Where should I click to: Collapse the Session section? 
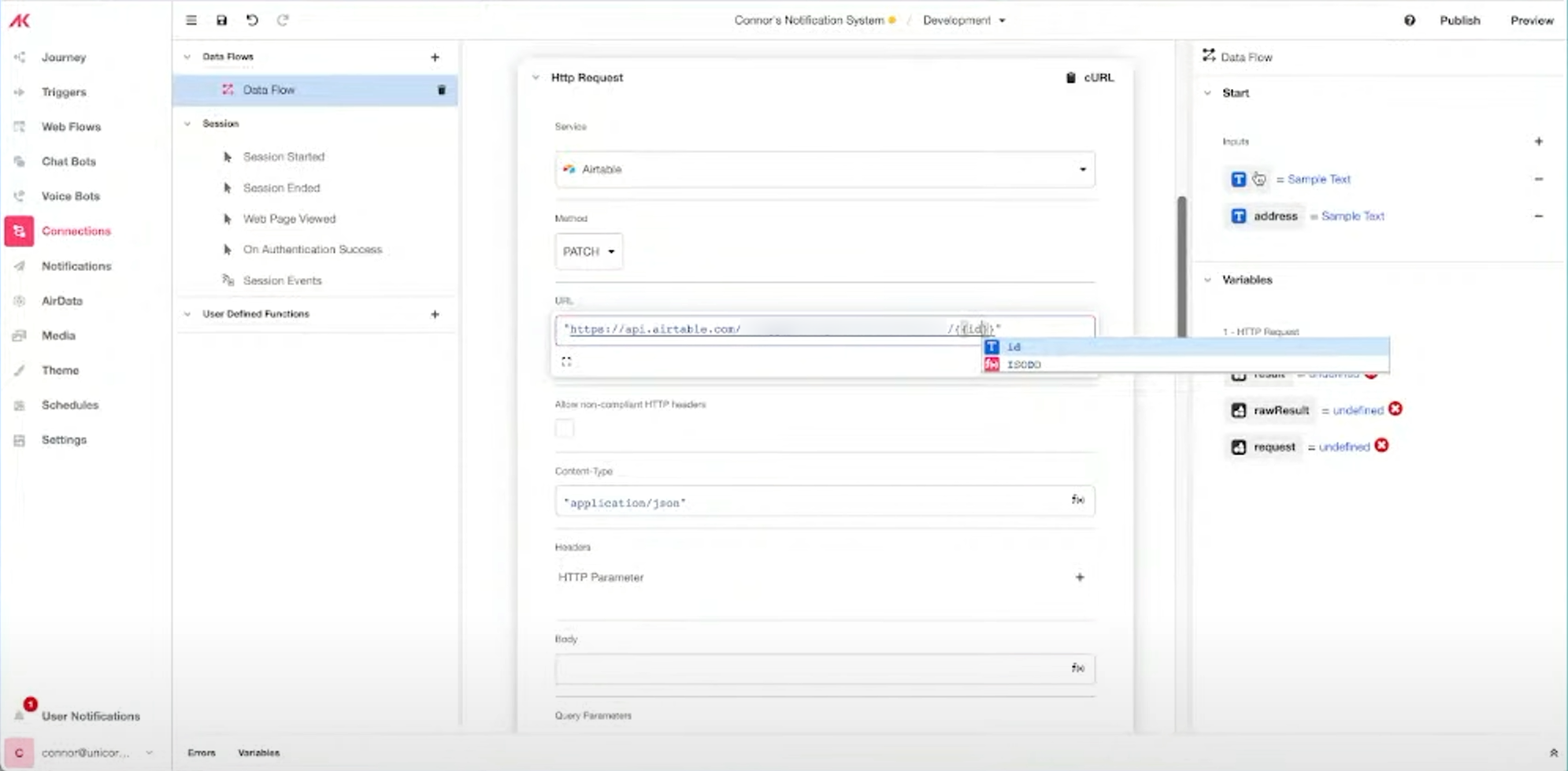click(x=187, y=124)
